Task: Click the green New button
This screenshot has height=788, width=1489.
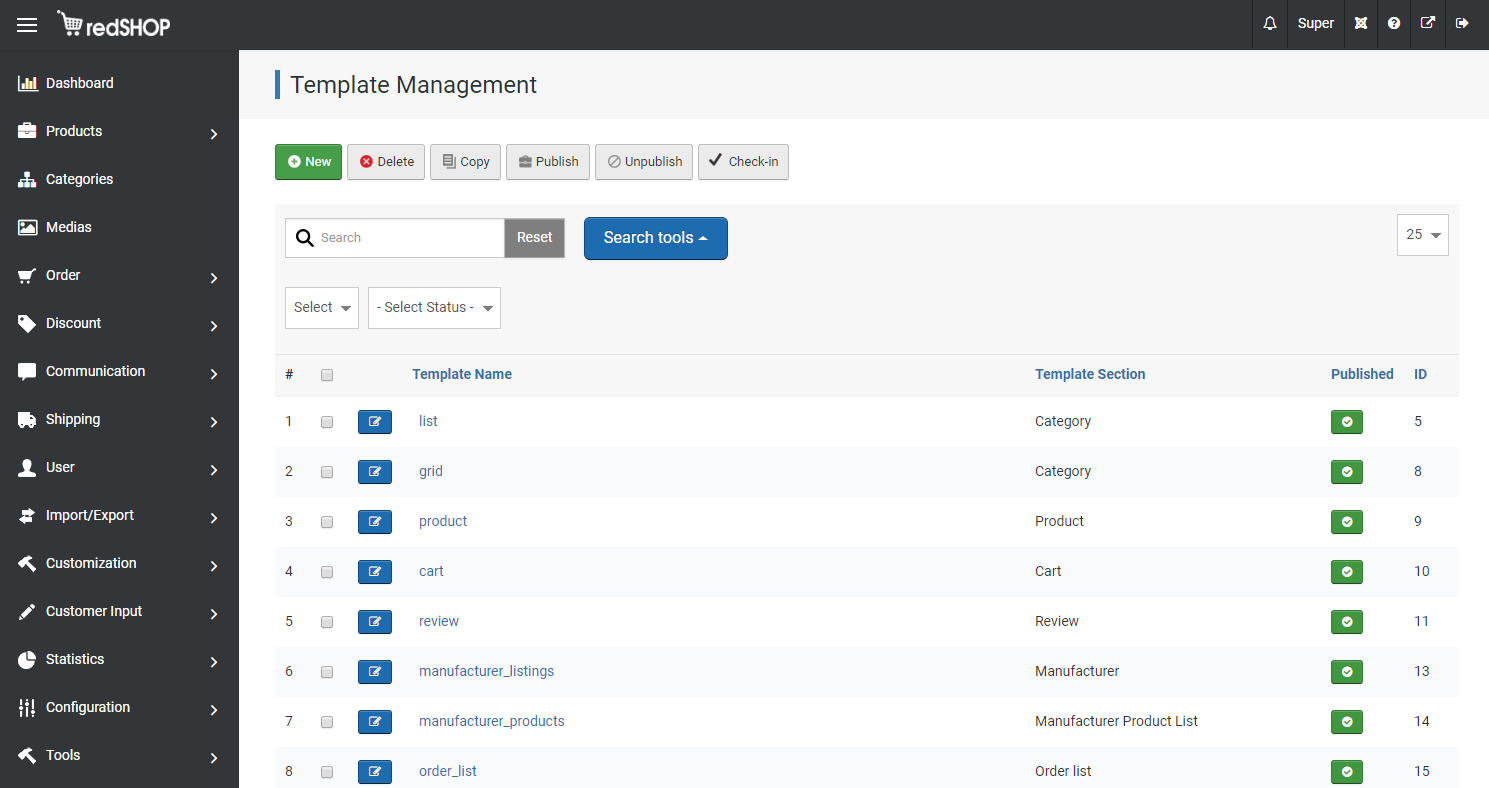Action: pyautogui.click(x=309, y=162)
